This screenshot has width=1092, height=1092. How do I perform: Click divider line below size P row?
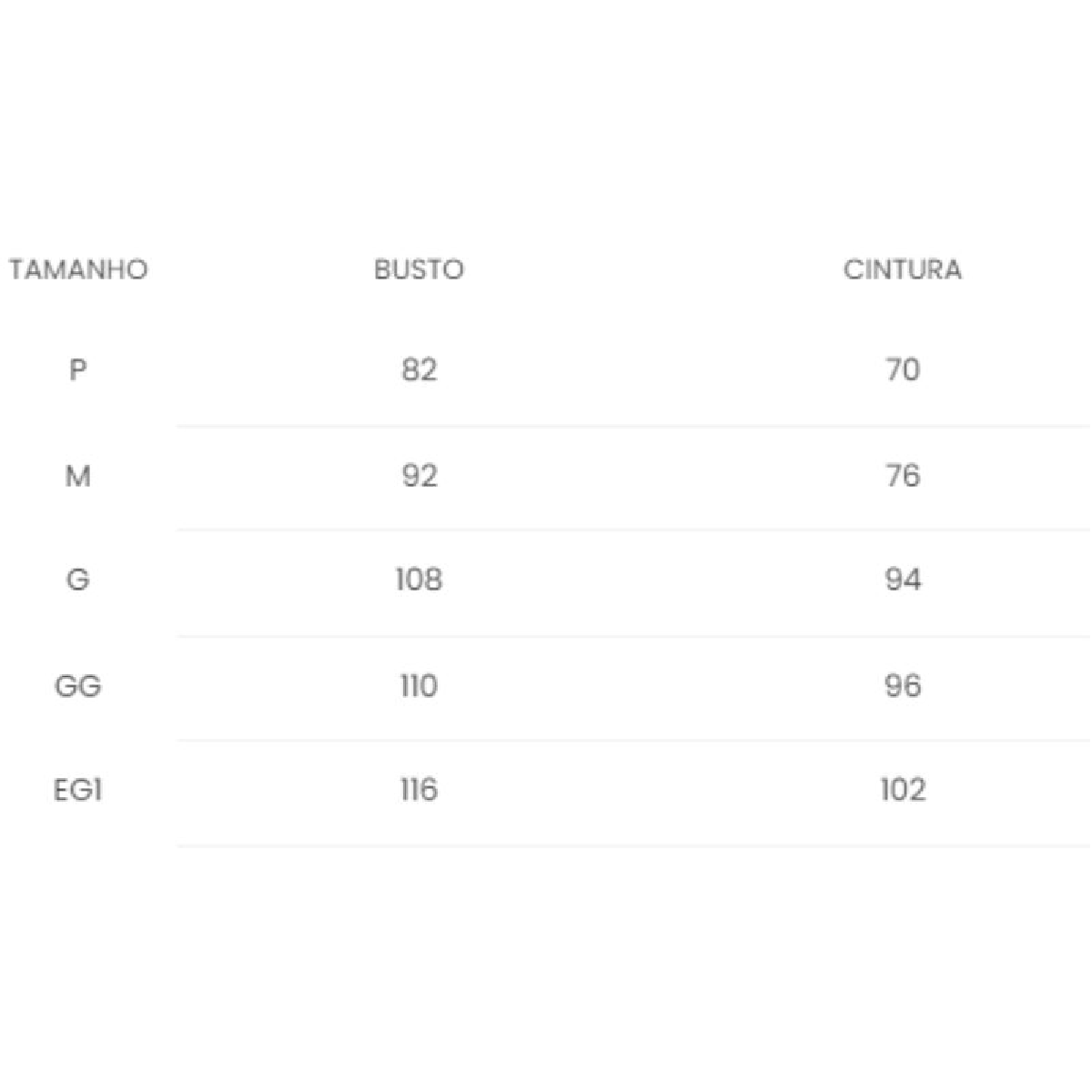[x=634, y=426]
